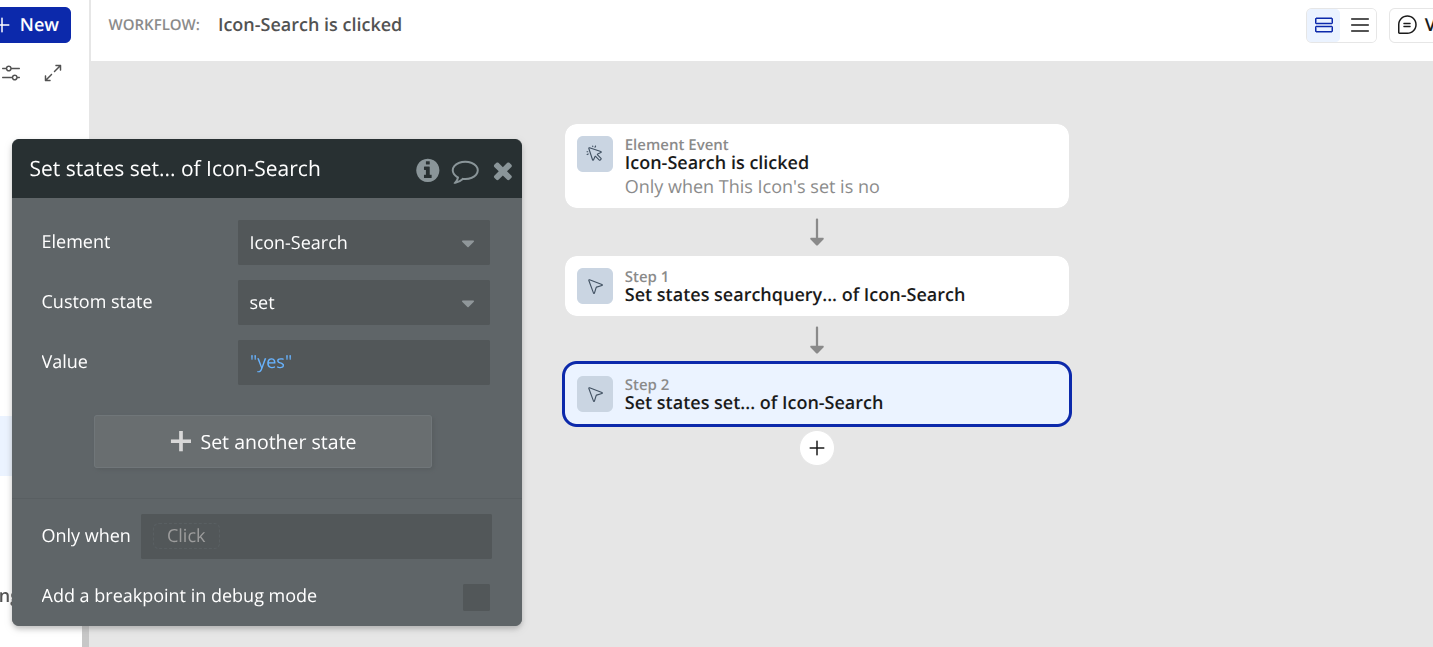Click the info icon in panel header
1433x647 pixels.
point(428,170)
